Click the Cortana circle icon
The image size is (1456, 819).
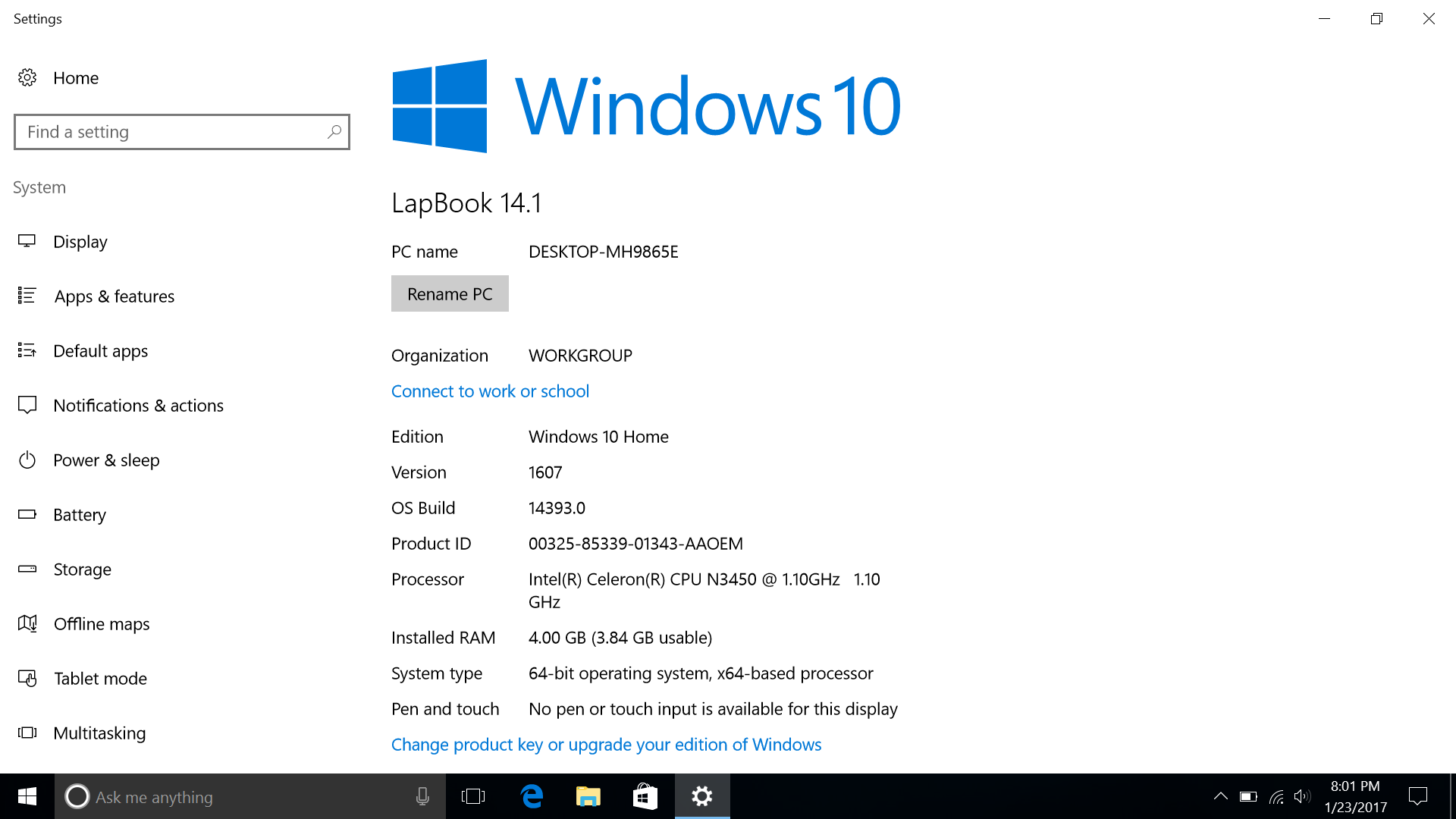pos(77,796)
